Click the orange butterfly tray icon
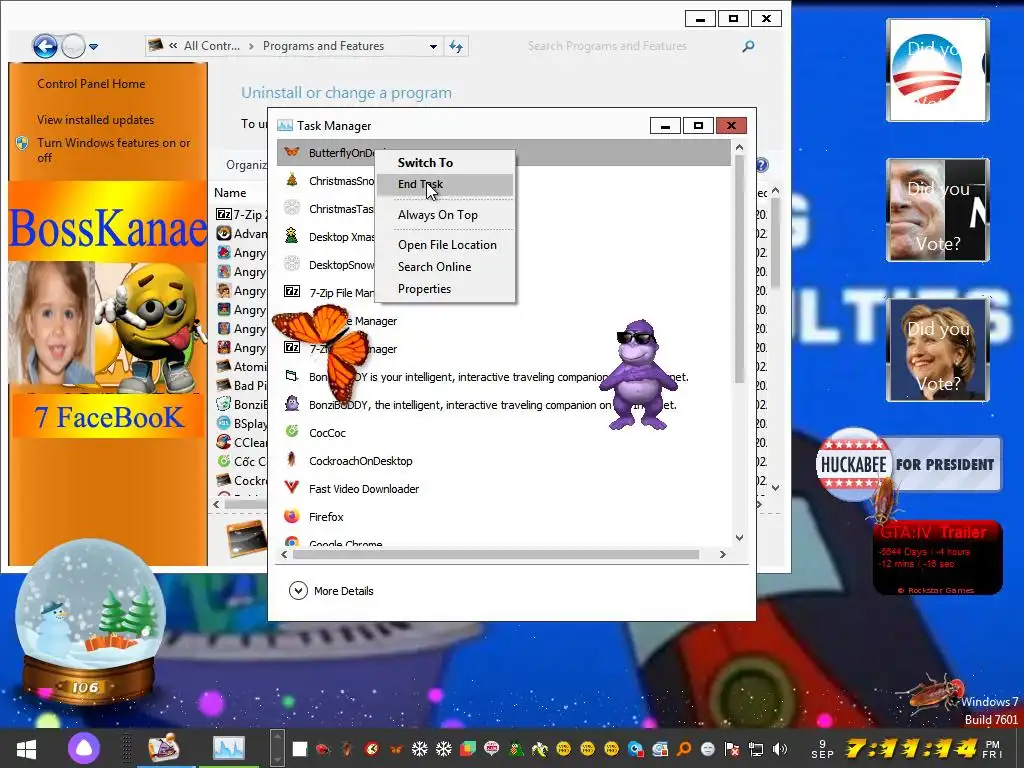This screenshot has height=768, width=1024. [x=396, y=749]
